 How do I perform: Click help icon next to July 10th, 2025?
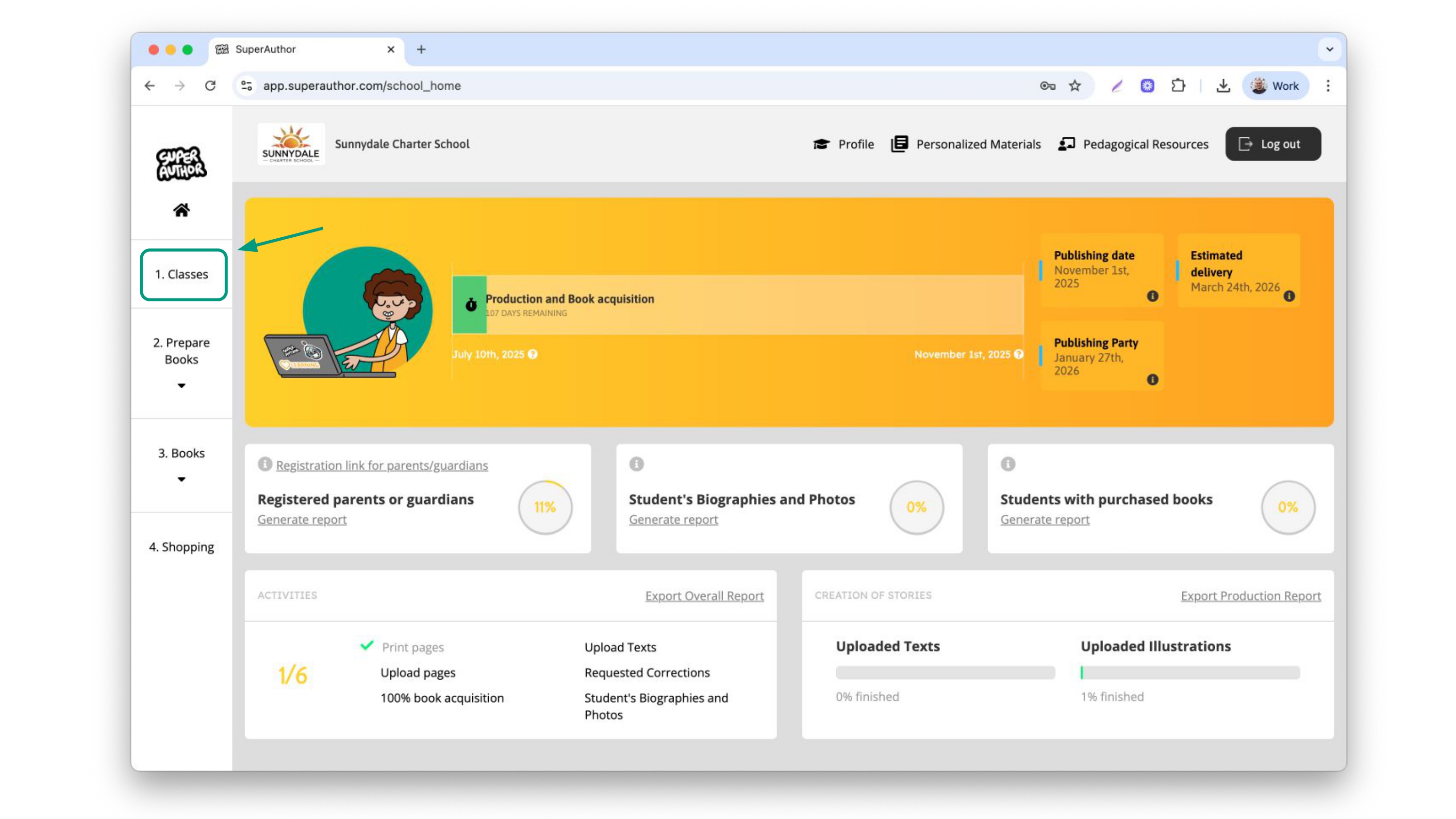(532, 354)
